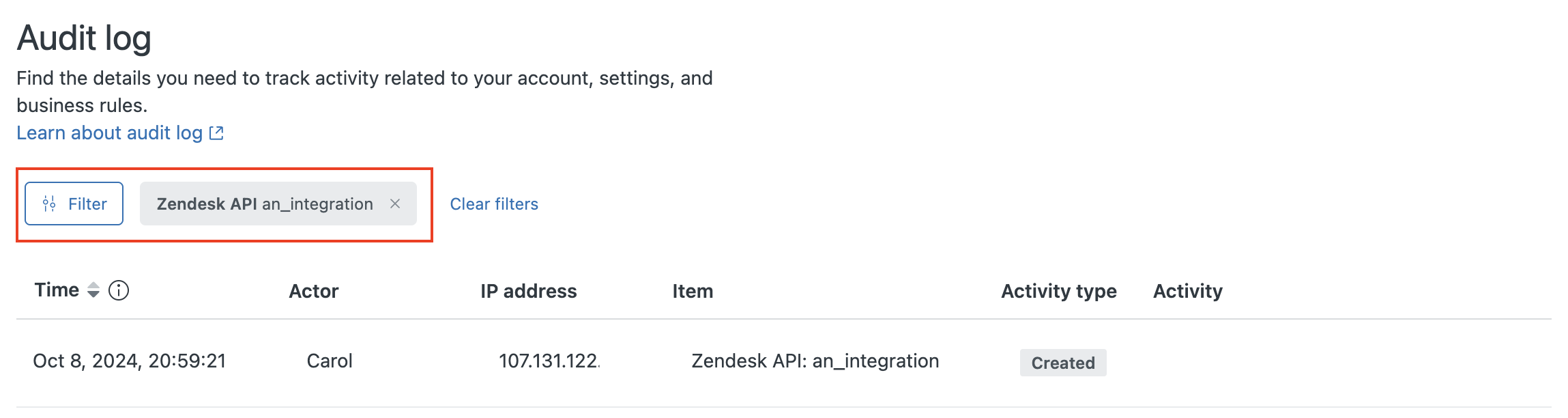
Task: Sort by the Time column arrows
Action: point(93,290)
